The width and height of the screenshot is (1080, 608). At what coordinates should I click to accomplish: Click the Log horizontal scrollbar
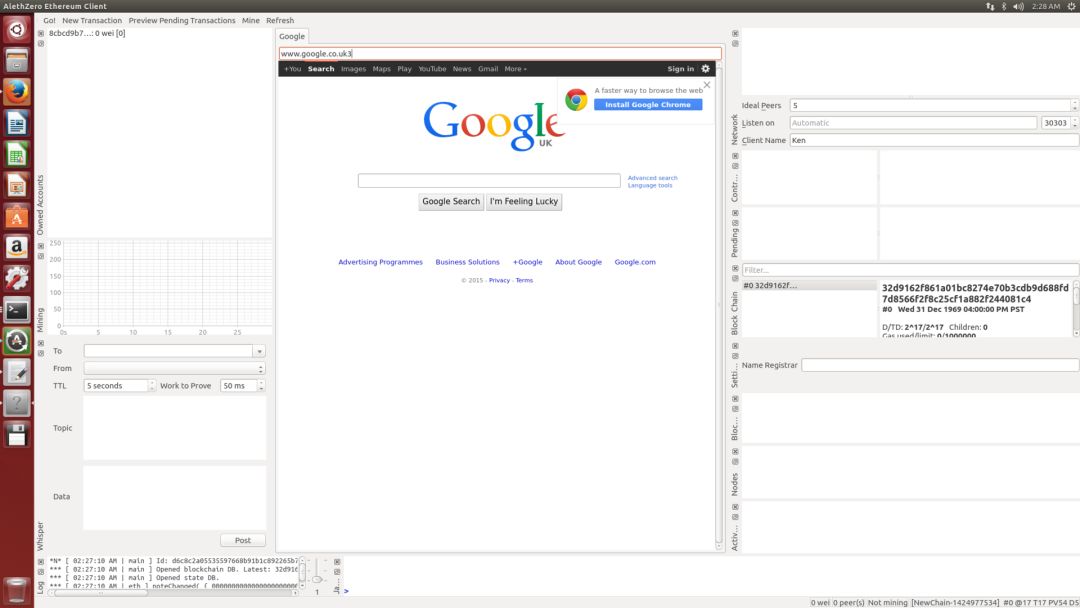[x=172, y=592]
